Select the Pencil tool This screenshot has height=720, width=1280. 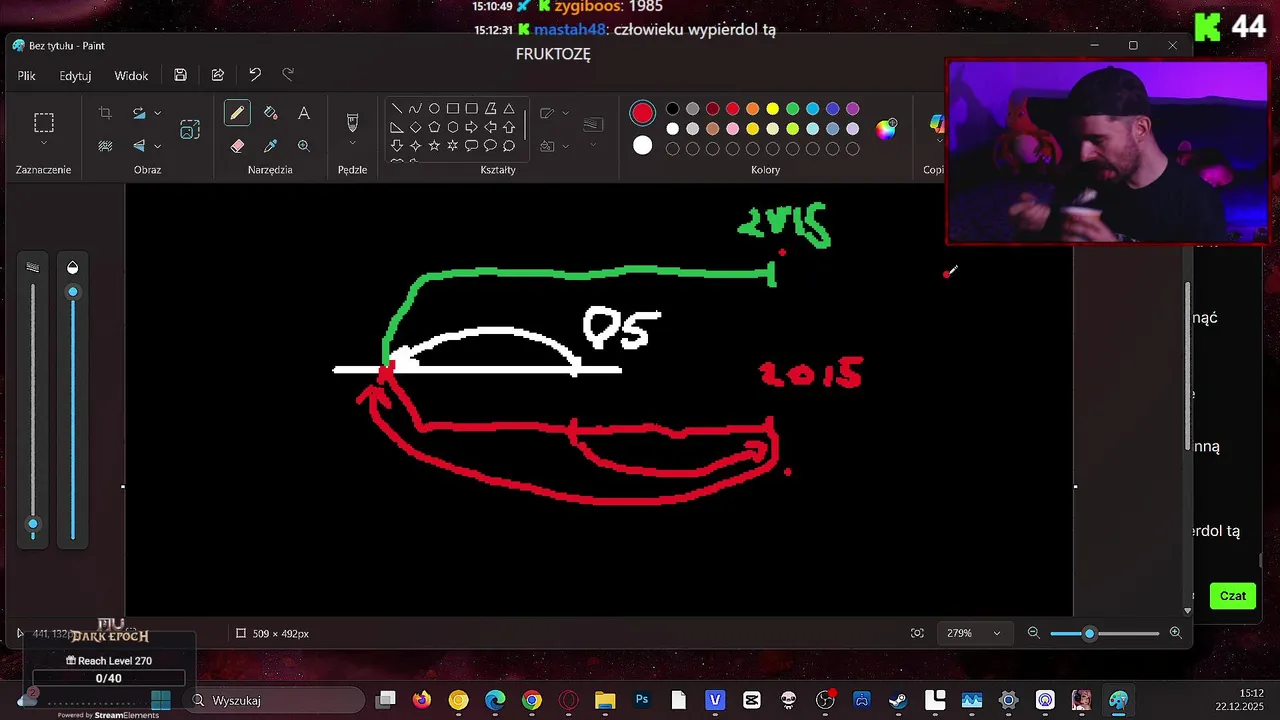pos(237,114)
